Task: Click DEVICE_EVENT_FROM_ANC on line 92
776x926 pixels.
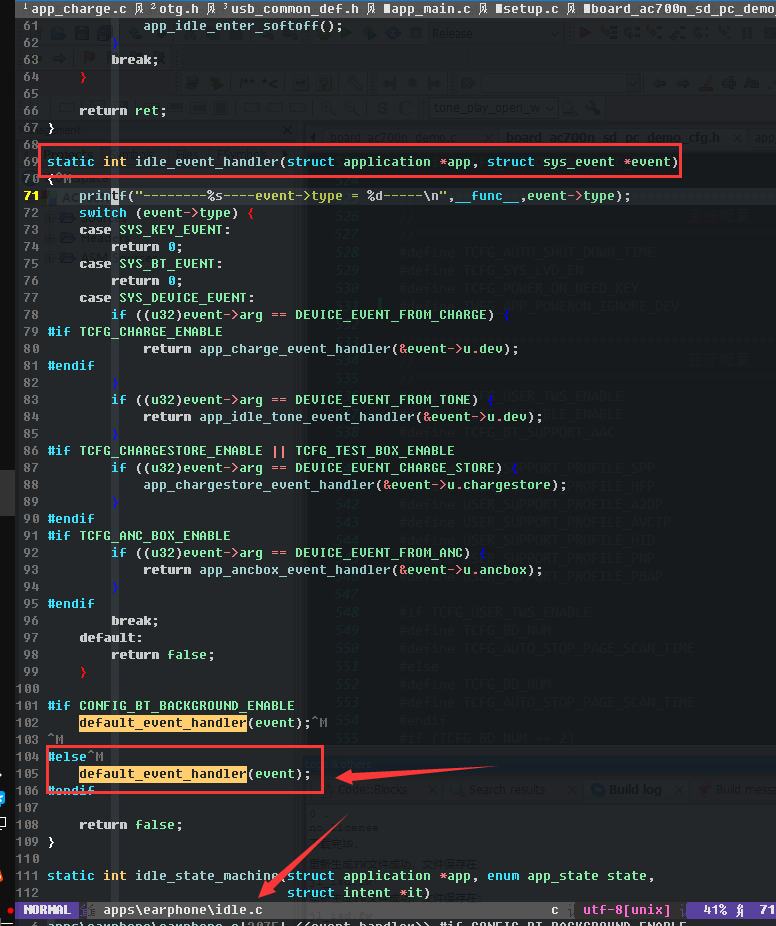Action: [x=379, y=553]
